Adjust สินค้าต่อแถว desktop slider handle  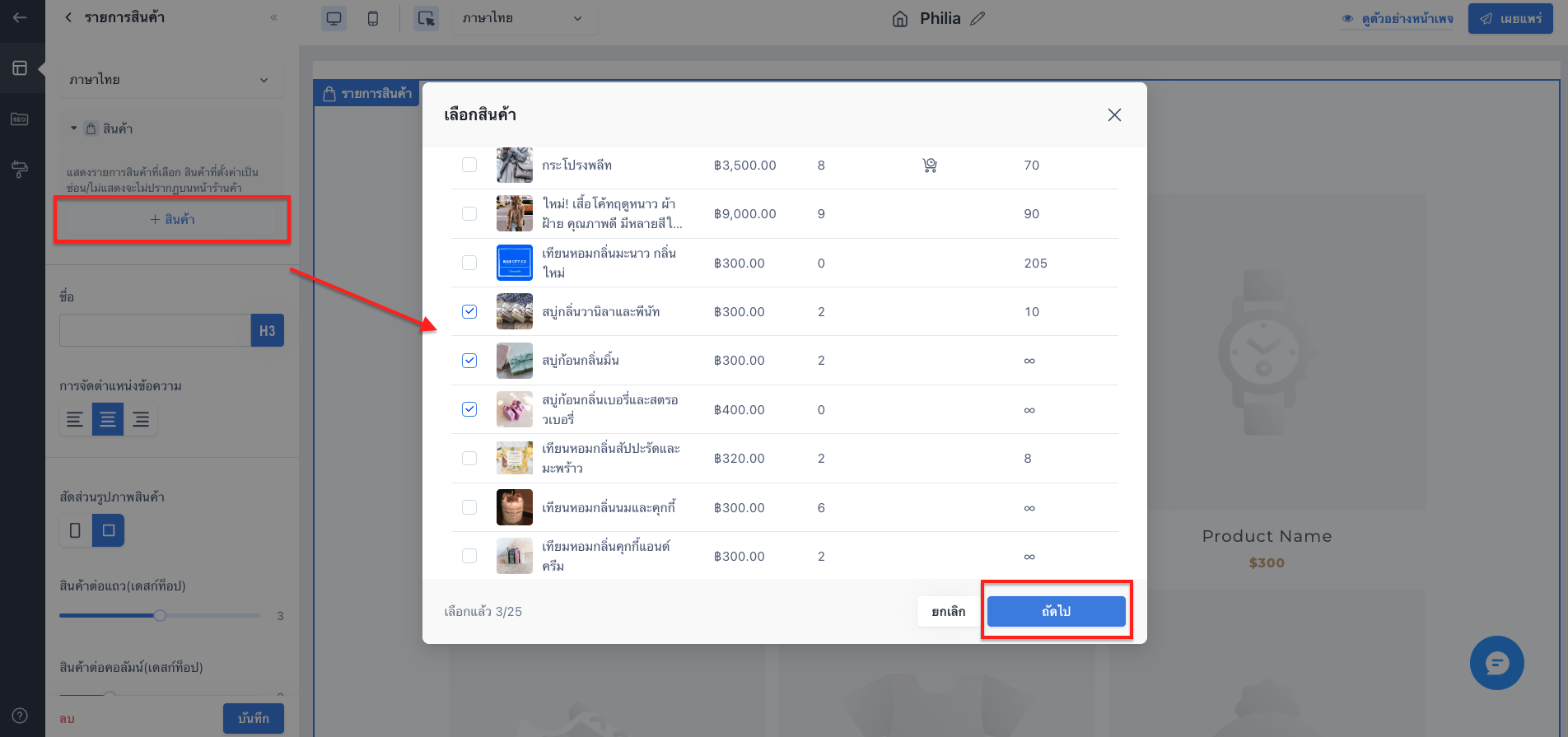click(161, 615)
